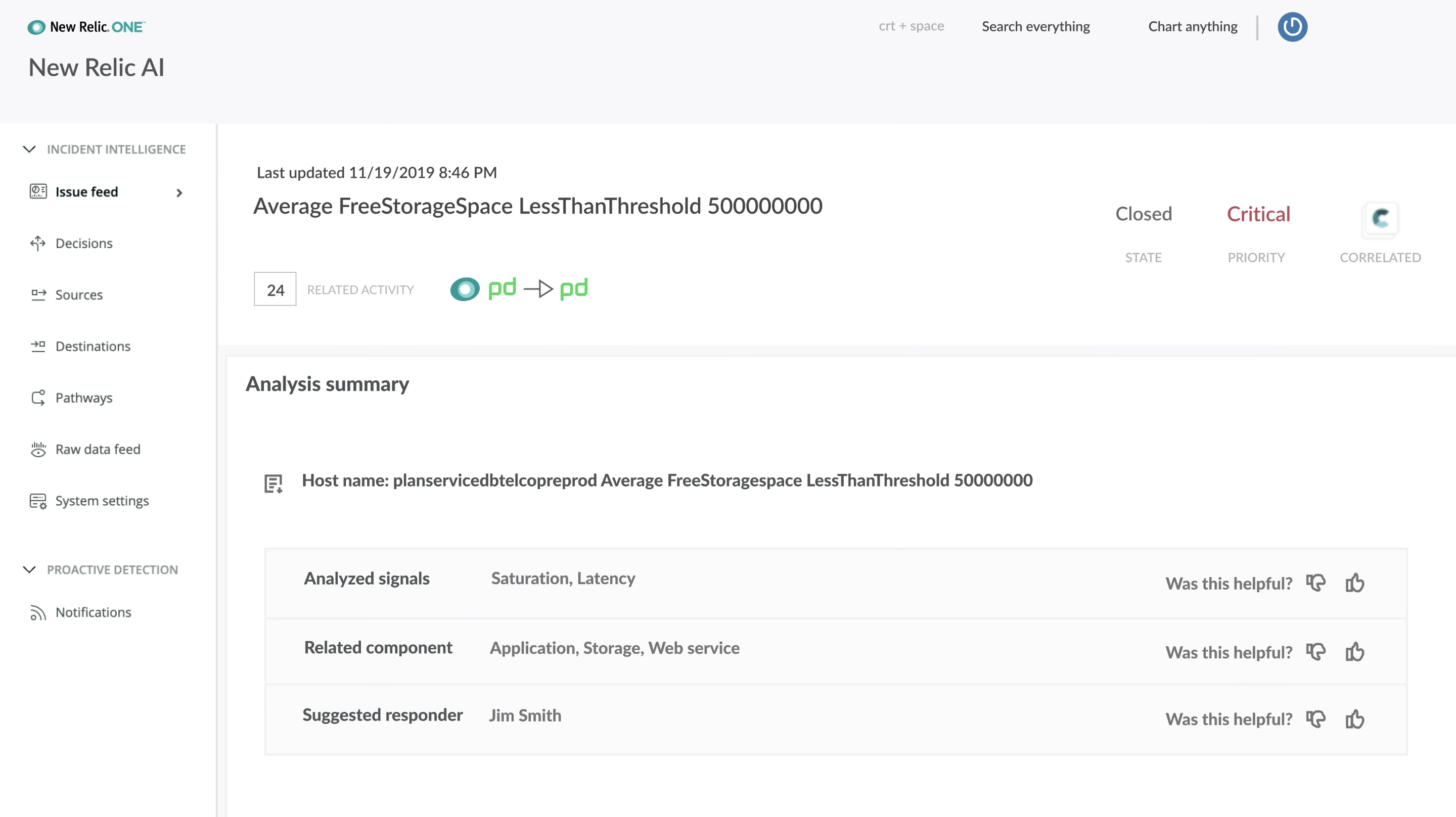Click Application, Storage, Web service value

pos(614,648)
